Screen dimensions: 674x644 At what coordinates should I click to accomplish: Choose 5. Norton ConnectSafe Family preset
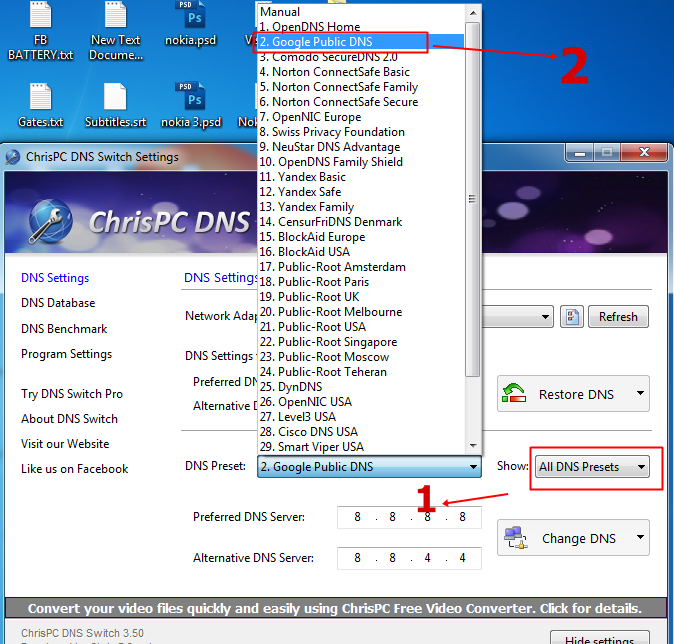(361, 87)
